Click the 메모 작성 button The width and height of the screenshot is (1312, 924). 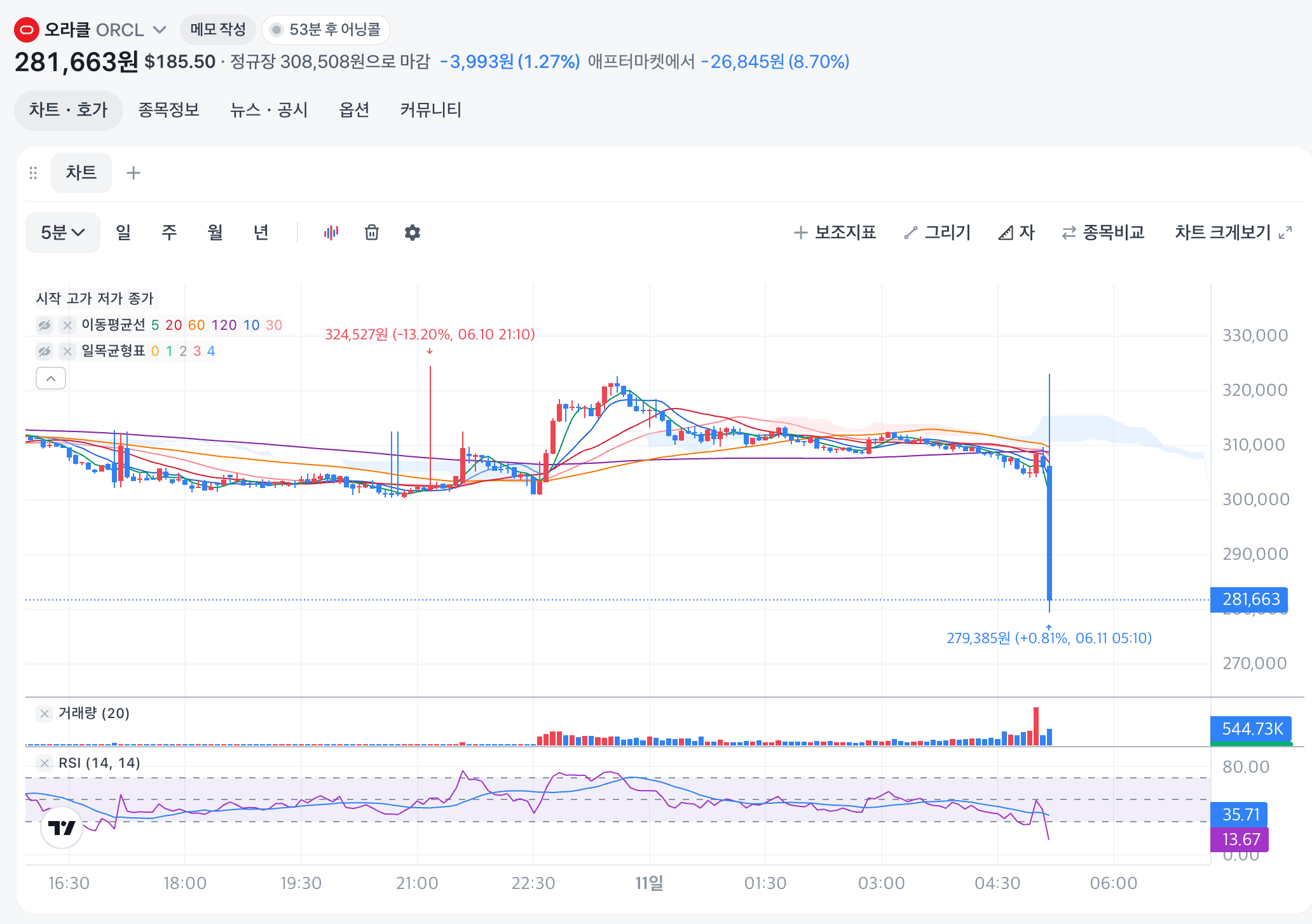[218, 29]
